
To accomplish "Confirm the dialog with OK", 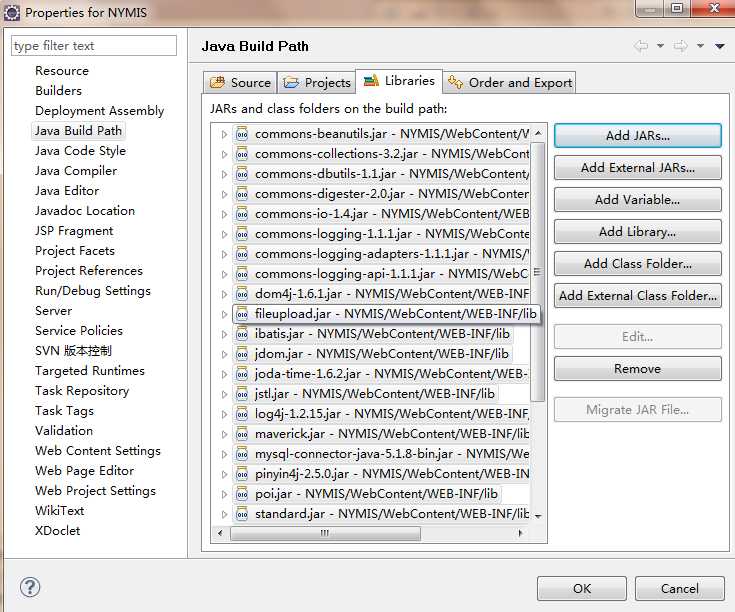I will tap(582, 589).
